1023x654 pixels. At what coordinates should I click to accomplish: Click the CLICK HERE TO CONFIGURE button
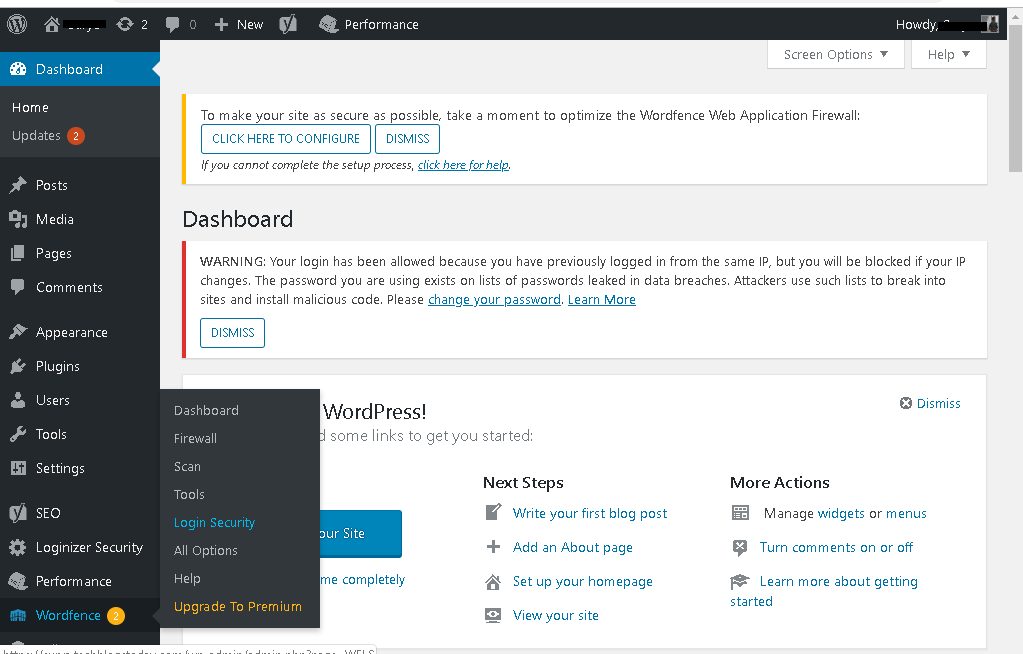(286, 139)
